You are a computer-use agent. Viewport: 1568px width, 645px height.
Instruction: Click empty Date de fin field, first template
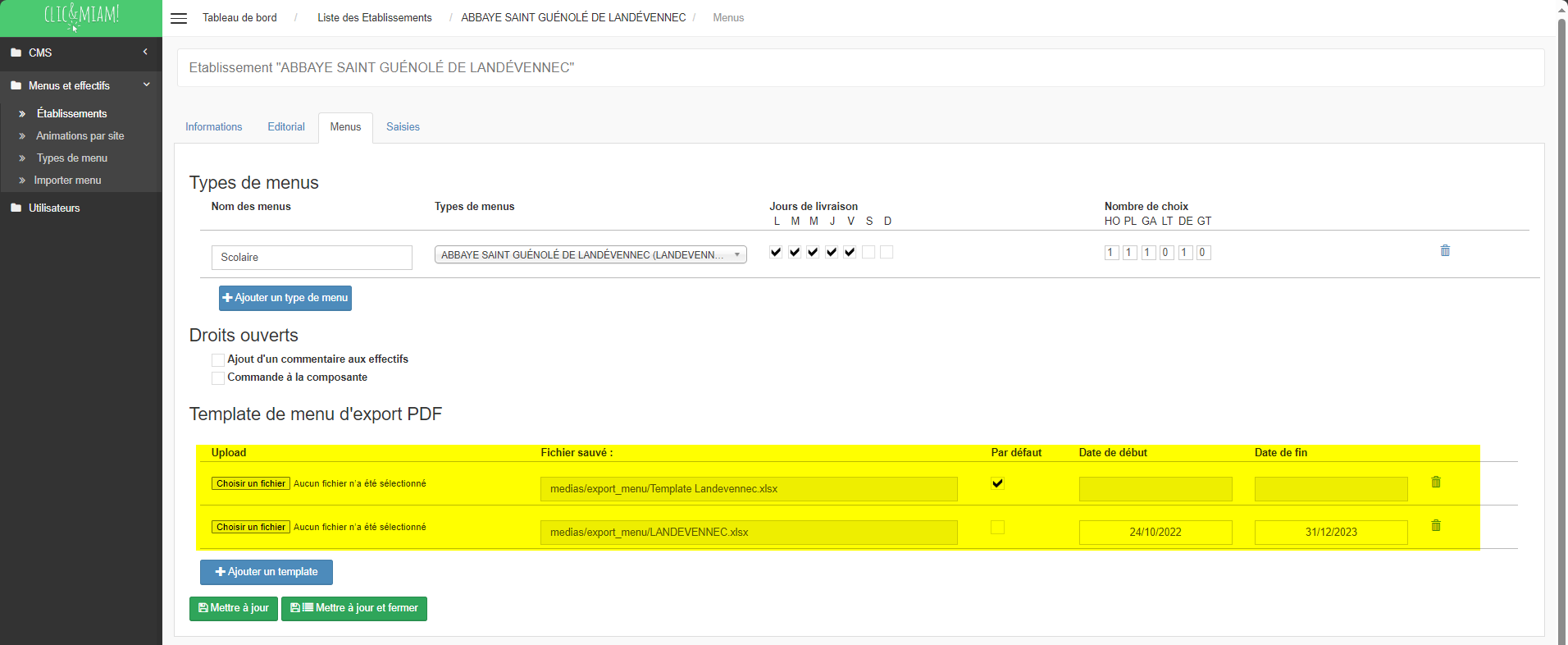(1331, 489)
